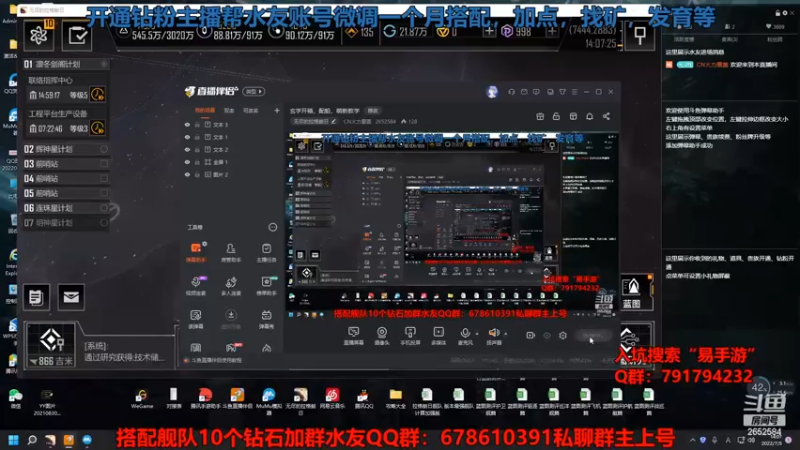Collapse plan 01 using its circle button
Screen dimensions: 800x450
[104, 64]
